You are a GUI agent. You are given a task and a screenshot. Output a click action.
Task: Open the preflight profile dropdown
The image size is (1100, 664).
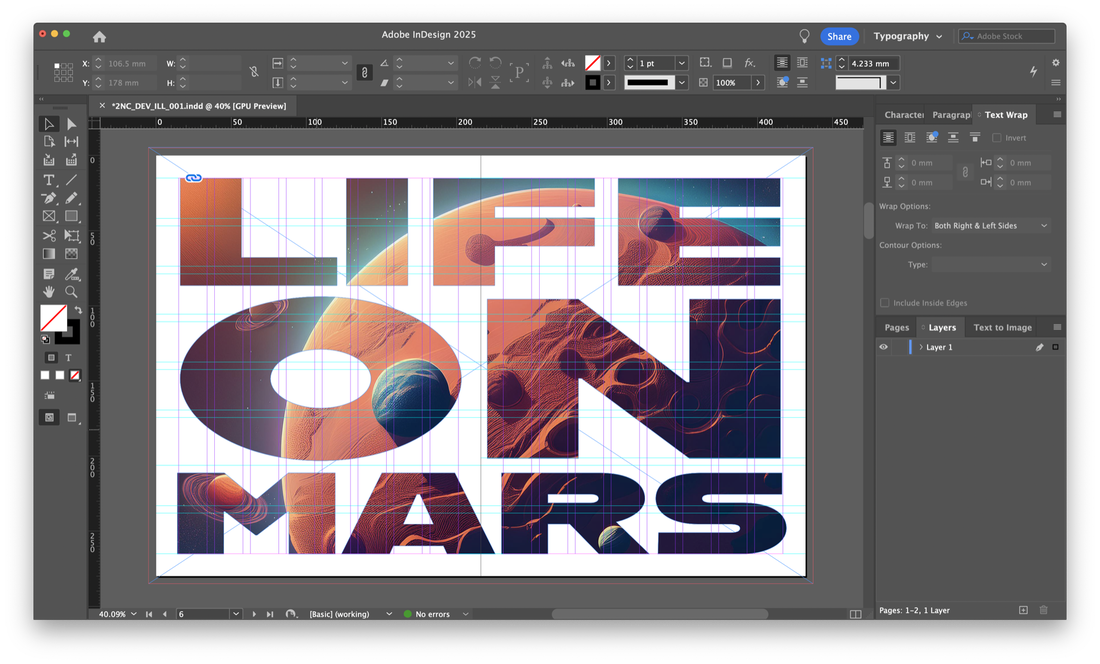[x=389, y=614]
